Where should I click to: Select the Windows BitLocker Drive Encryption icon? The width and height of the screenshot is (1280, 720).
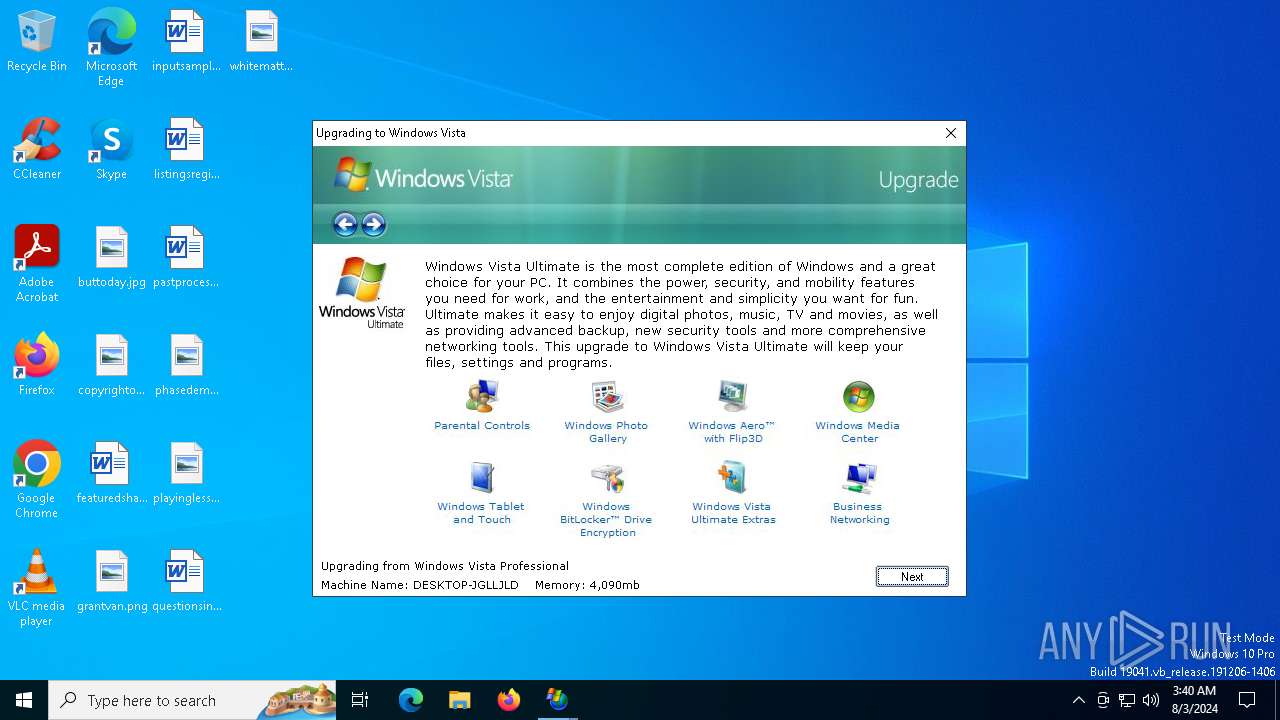(607, 477)
